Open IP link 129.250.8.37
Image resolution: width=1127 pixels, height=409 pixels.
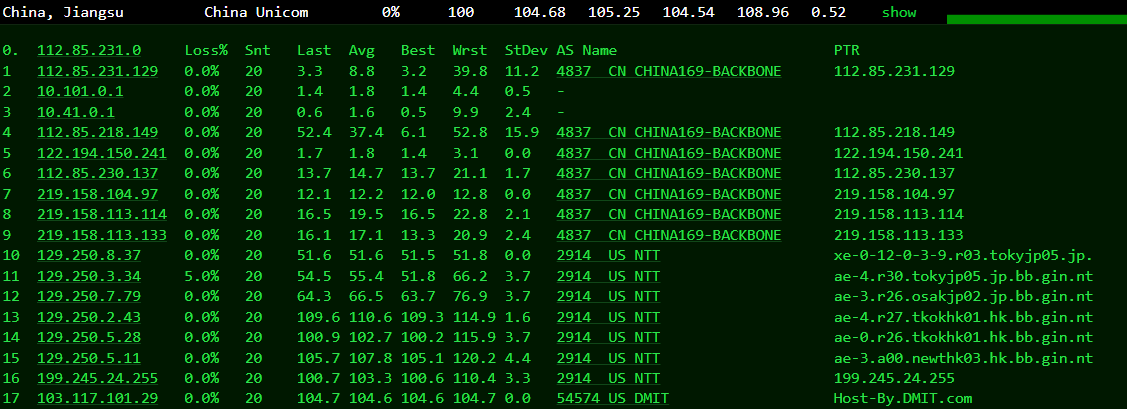(x=89, y=255)
